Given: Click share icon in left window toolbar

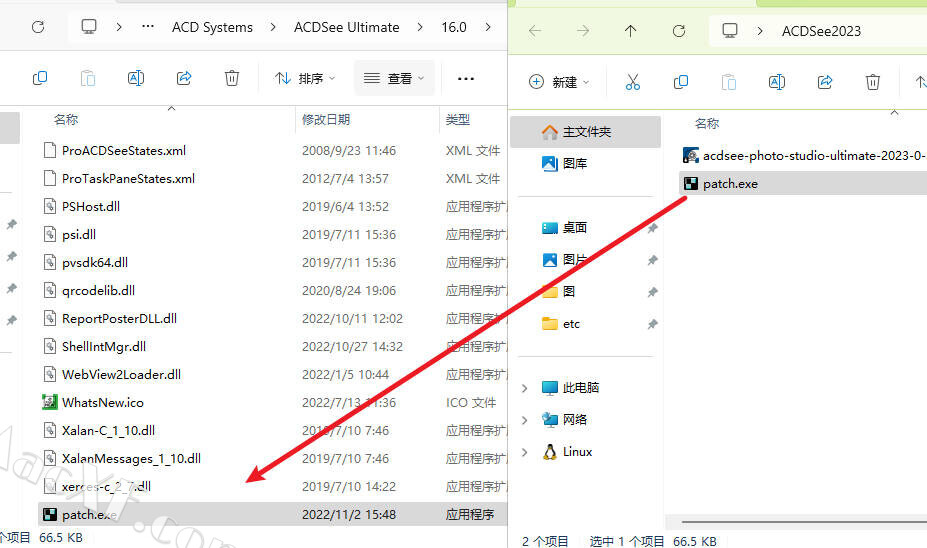Looking at the screenshot, I should coord(184,78).
